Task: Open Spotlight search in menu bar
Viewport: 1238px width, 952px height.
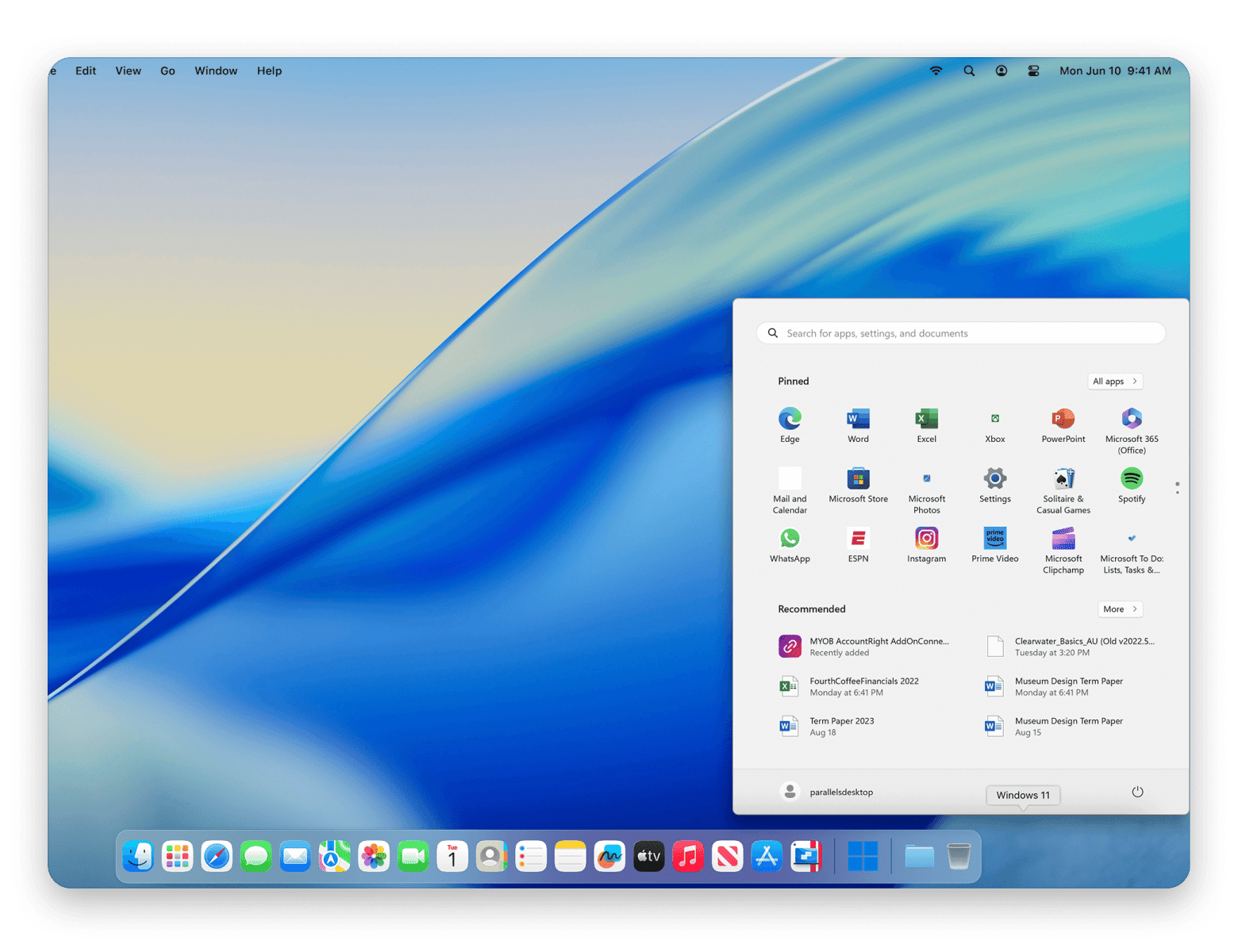Action: [x=969, y=71]
